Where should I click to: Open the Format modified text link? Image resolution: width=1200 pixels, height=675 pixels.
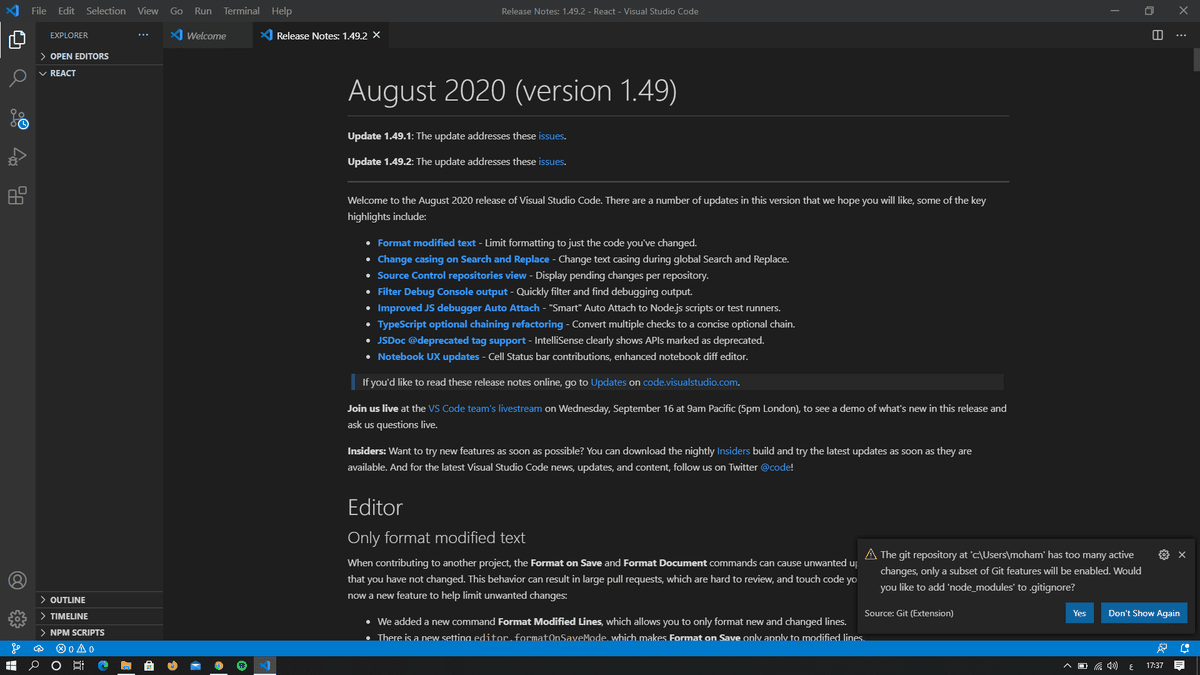click(426, 243)
